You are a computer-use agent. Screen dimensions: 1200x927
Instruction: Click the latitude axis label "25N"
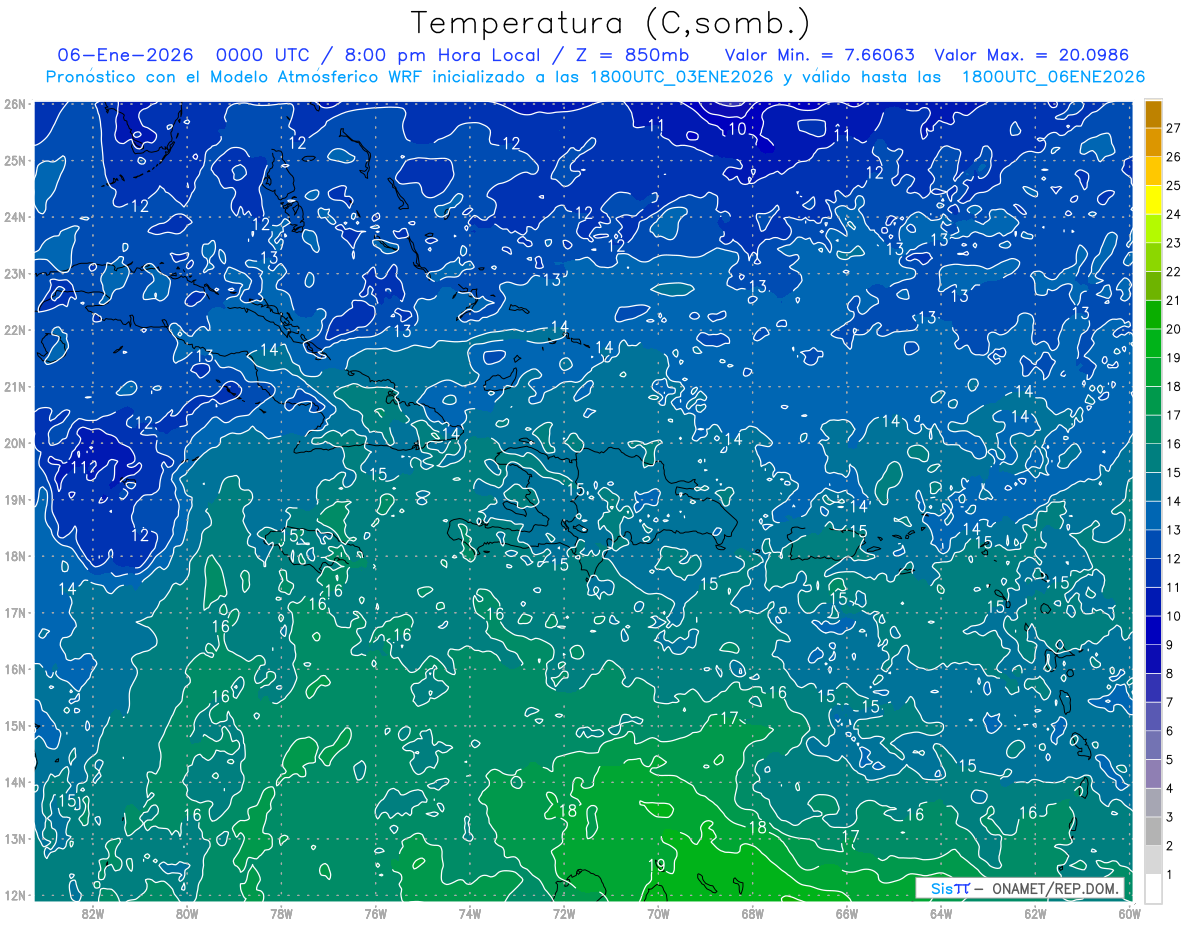[x=14, y=160]
